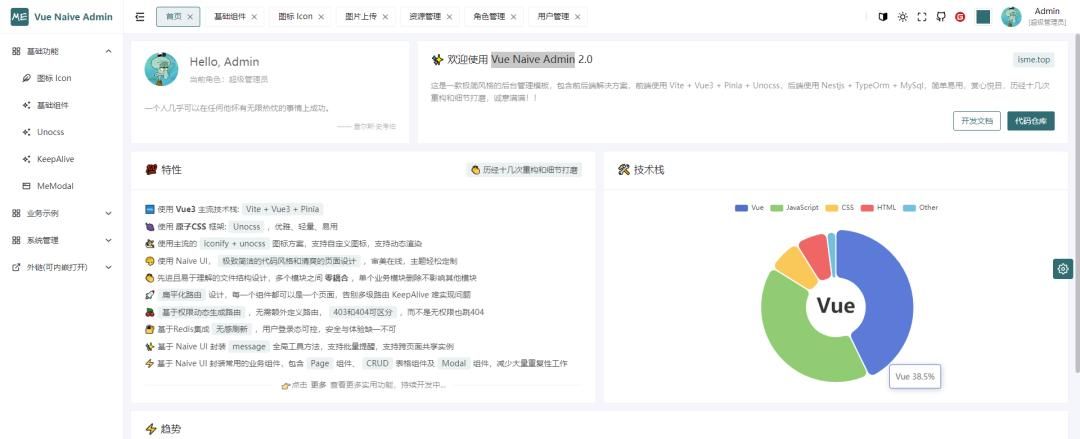The width and height of the screenshot is (1080, 439).
Task: Open 基础组件 in the sidebar
Action: coord(62,105)
